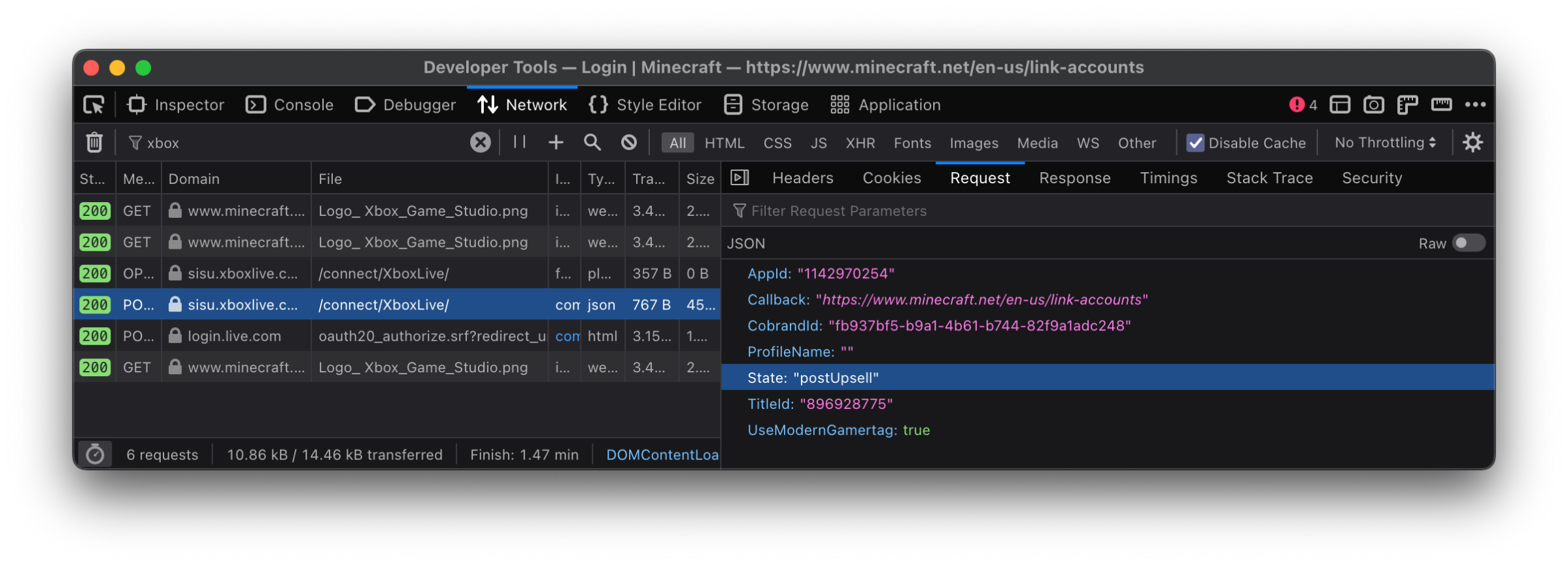Open network search magnifier

592,143
